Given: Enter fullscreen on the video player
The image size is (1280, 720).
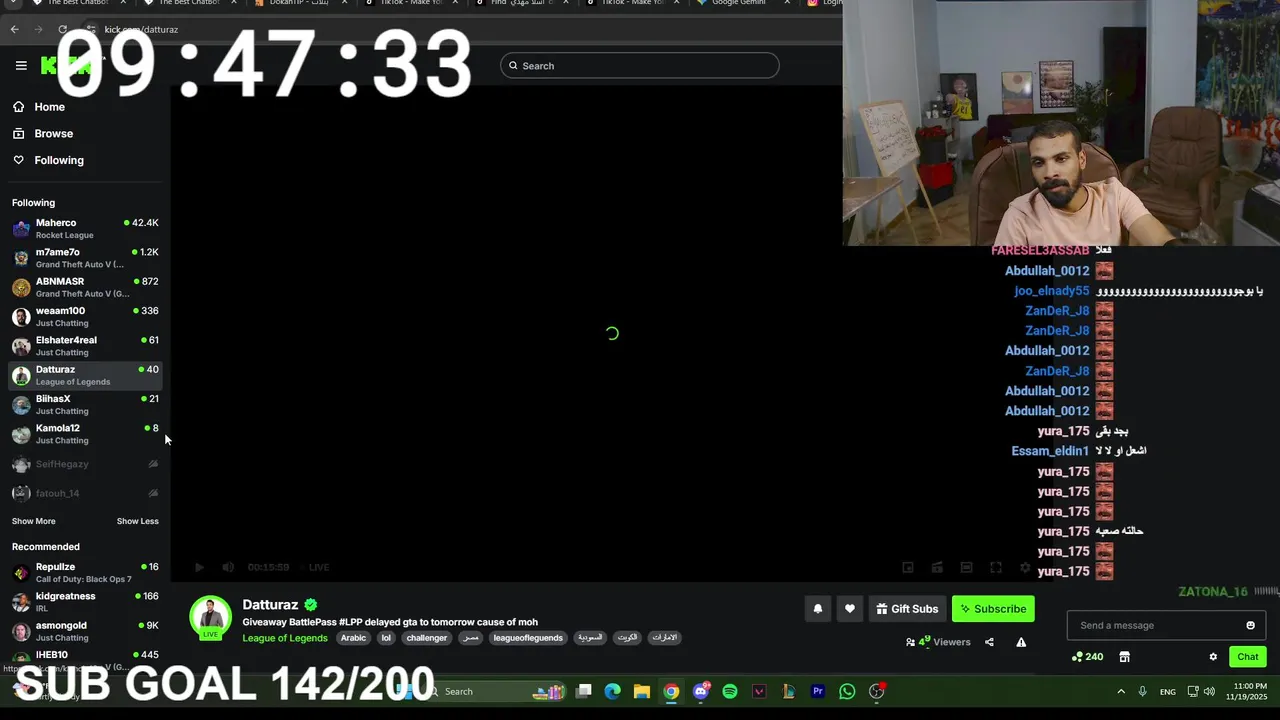Looking at the screenshot, I should 996,567.
